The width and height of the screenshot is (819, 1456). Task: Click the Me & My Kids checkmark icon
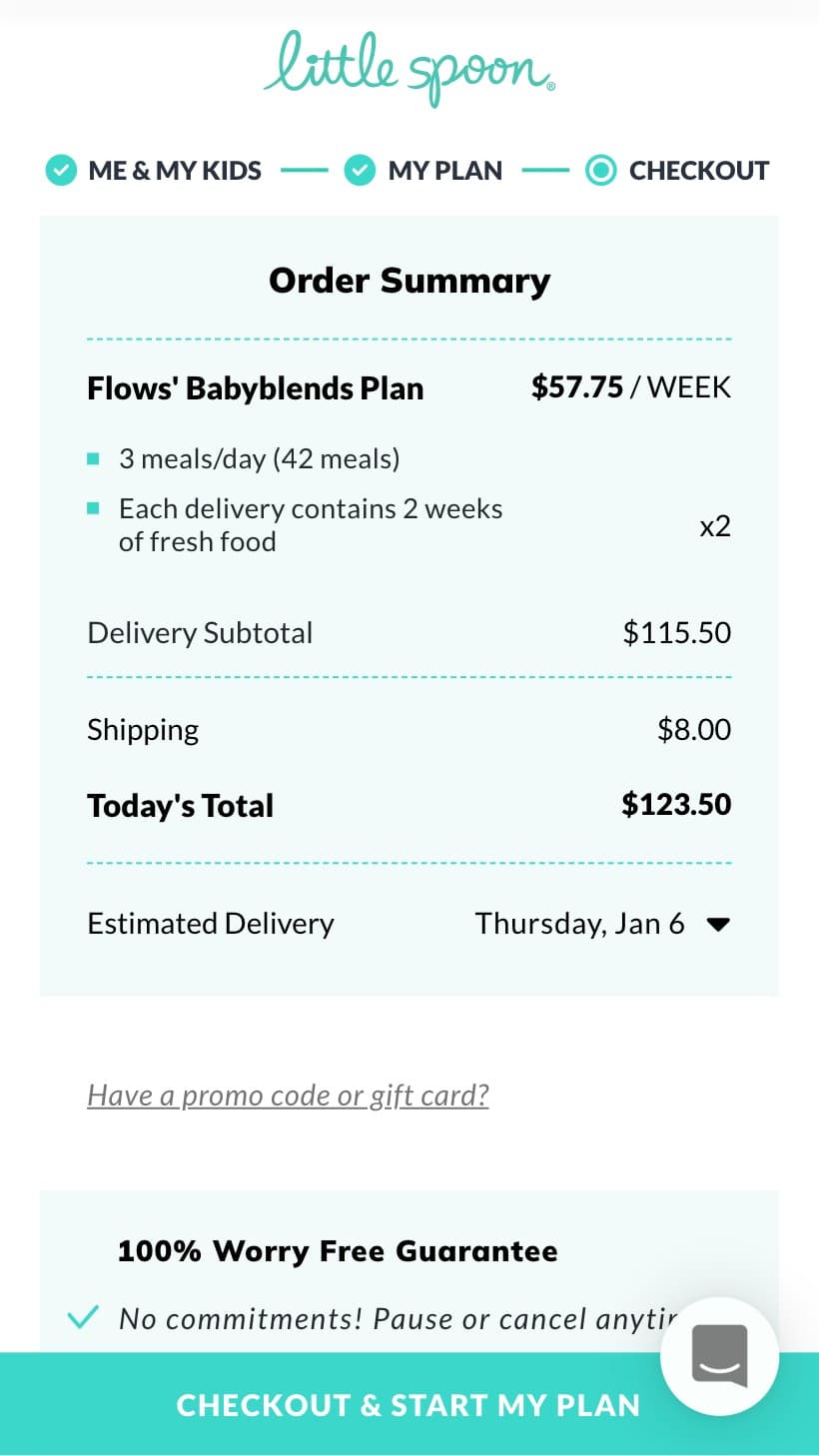click(x=61, y=171)
